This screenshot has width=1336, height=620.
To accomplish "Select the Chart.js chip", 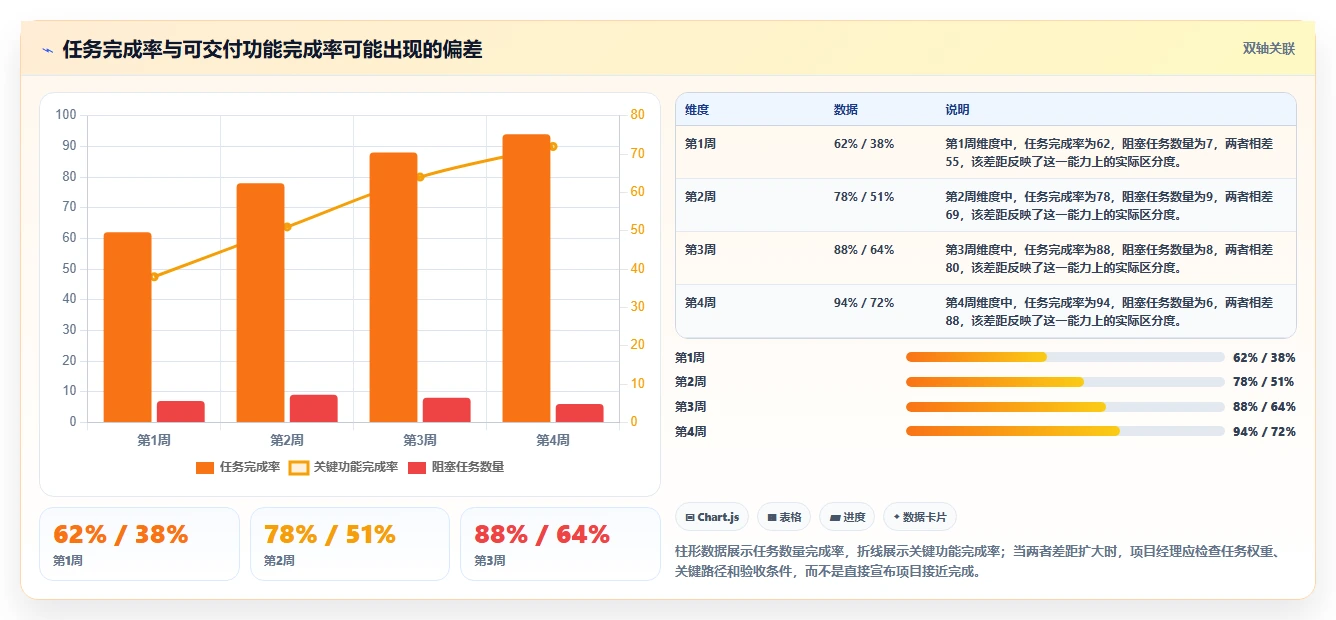I will 712,517.
